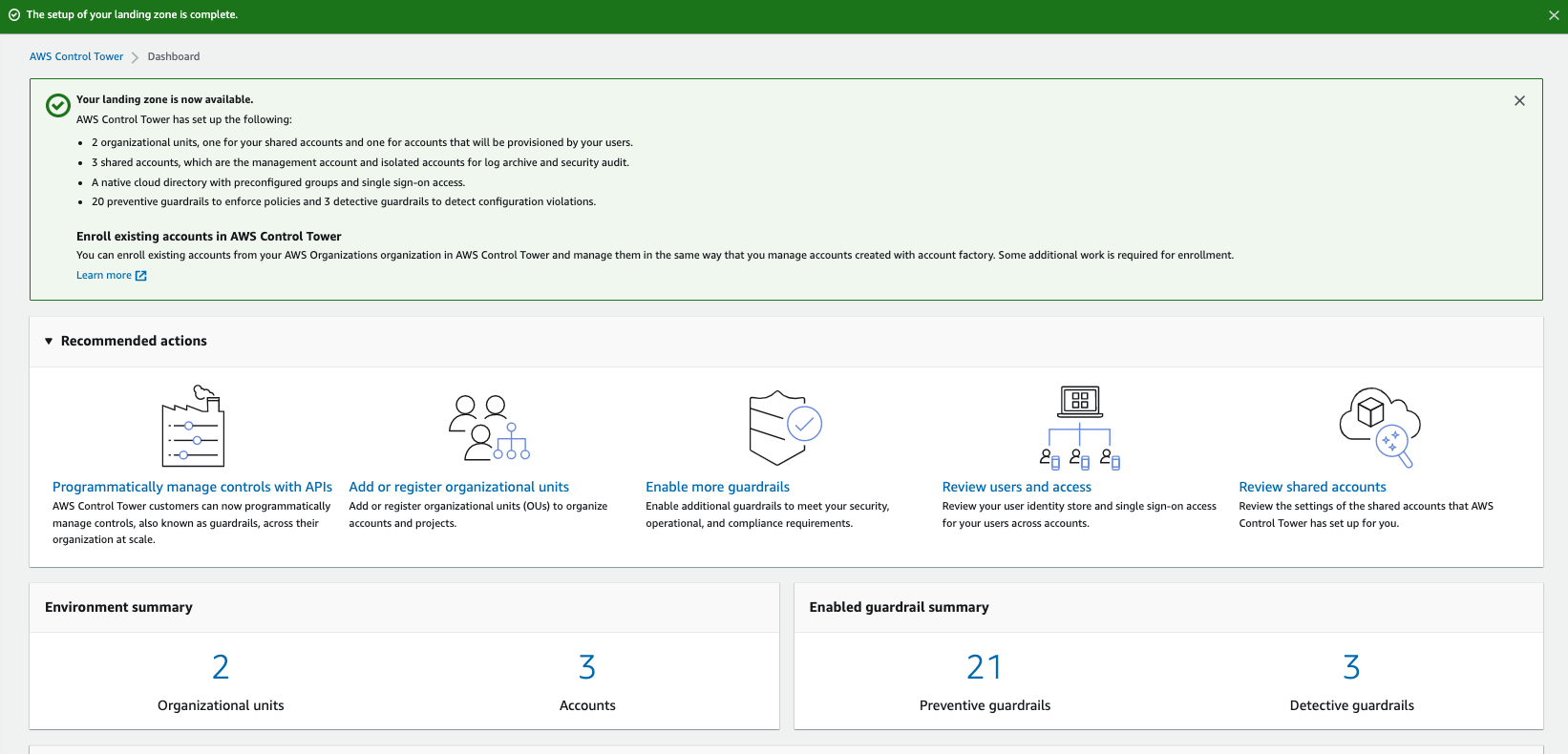This screenshot has height=754, width=1568.
Task: Open the Review users and access link
Action: click(1017, 487)
